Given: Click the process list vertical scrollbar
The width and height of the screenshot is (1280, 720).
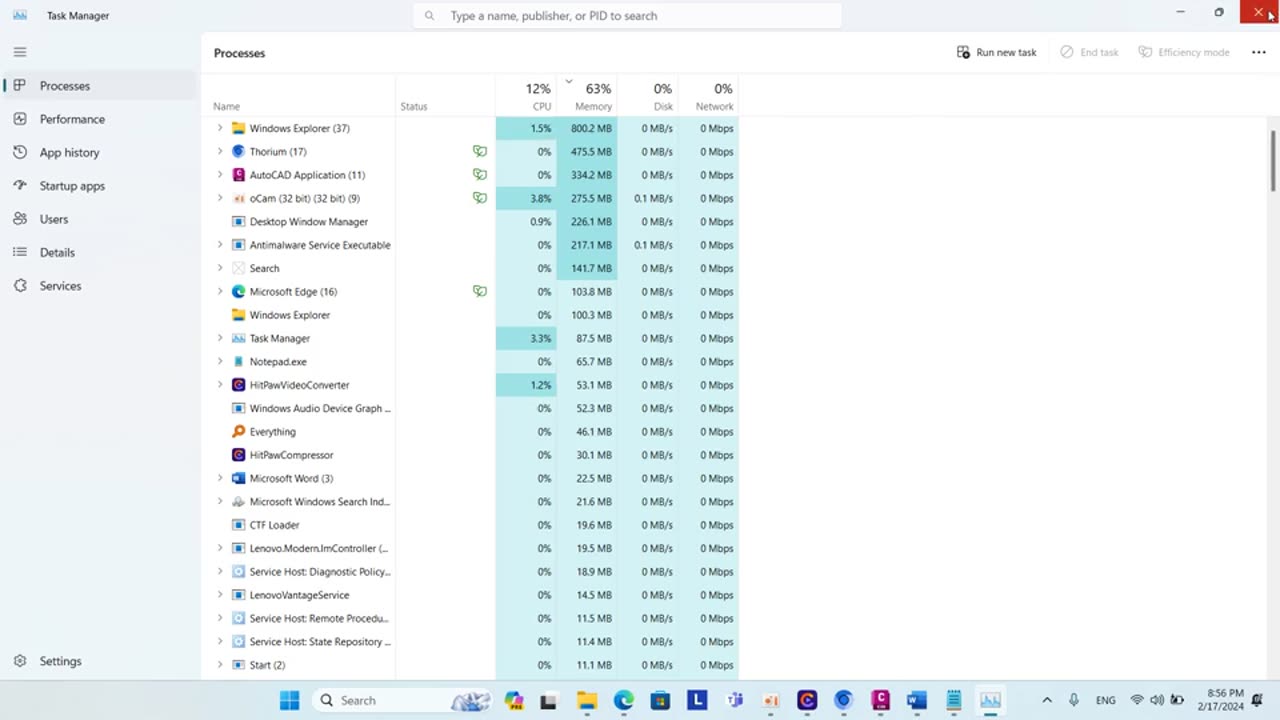Looking at the screenshot, I should [x=1273, y=160].
